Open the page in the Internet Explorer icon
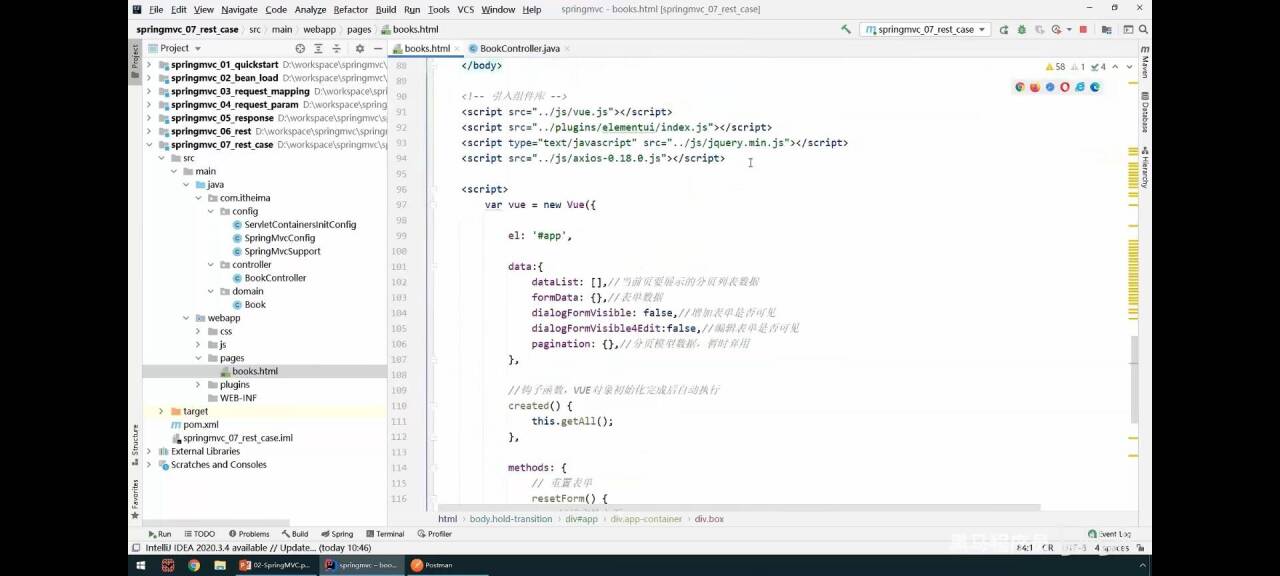The width and height of the screenshot is (1280, 576). [x=1080, y=87]
